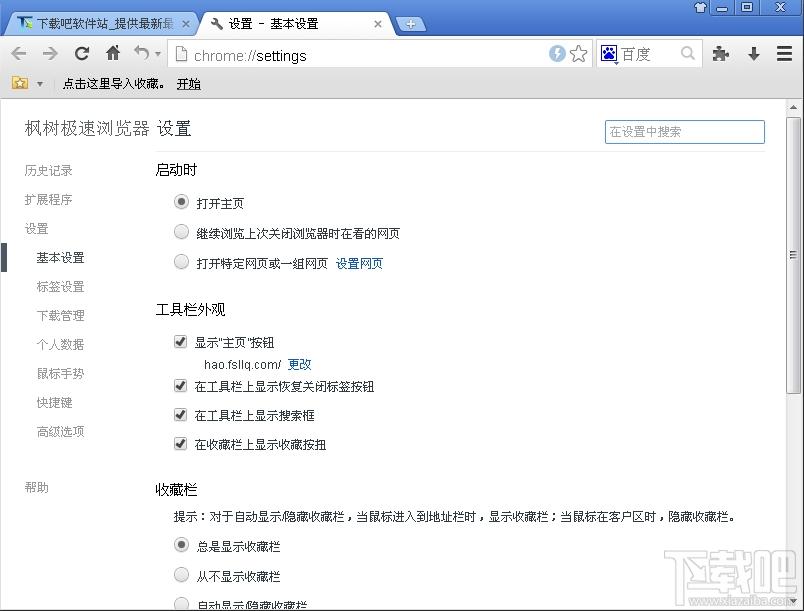
Task: Select 总是显示收藏栏 radio option
Action: pos(181,545)
